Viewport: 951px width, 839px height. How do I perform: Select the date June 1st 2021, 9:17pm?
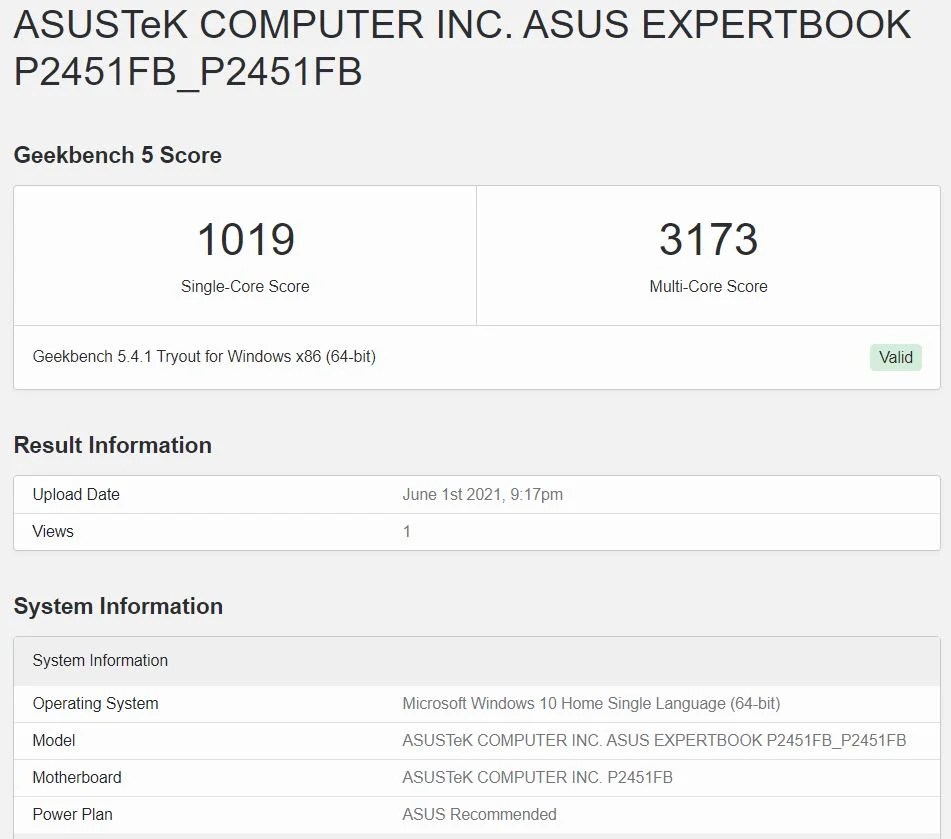click(x=483, y=494)
